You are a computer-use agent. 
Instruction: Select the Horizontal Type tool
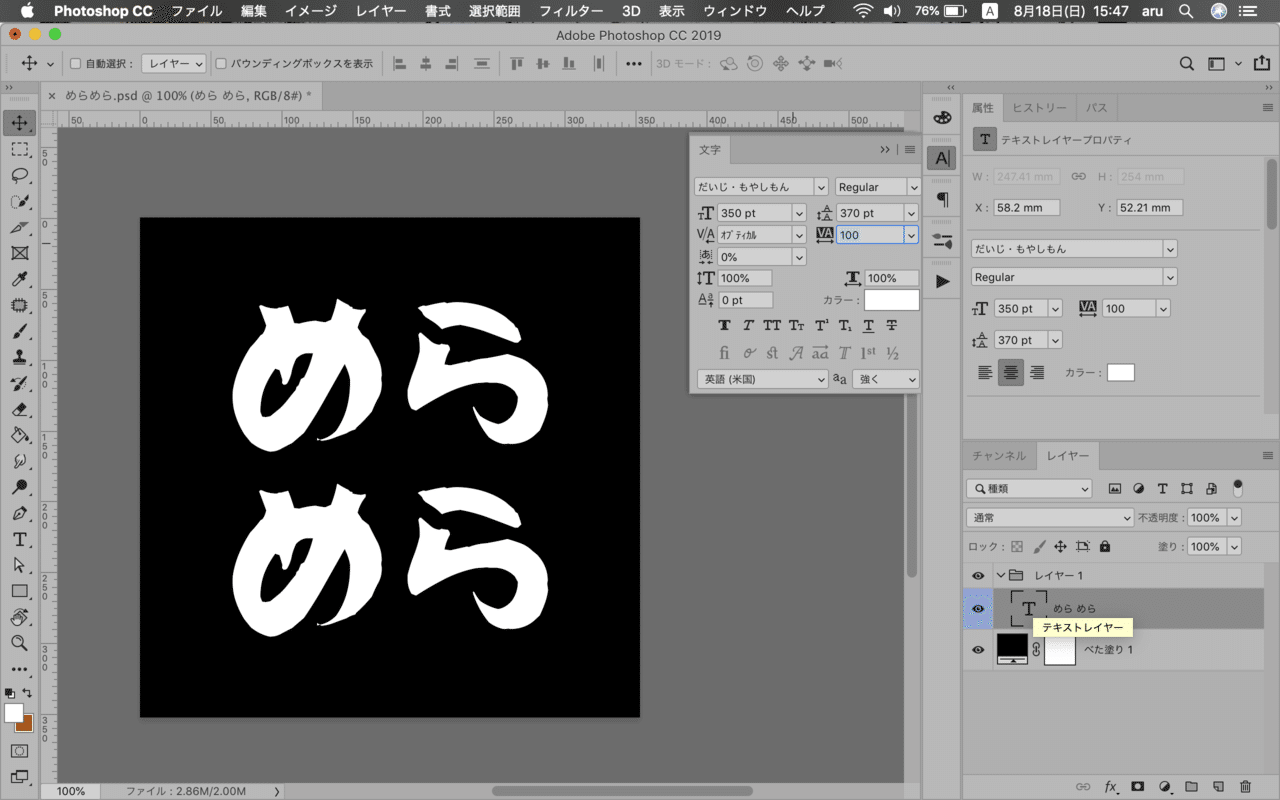point(19,539)
